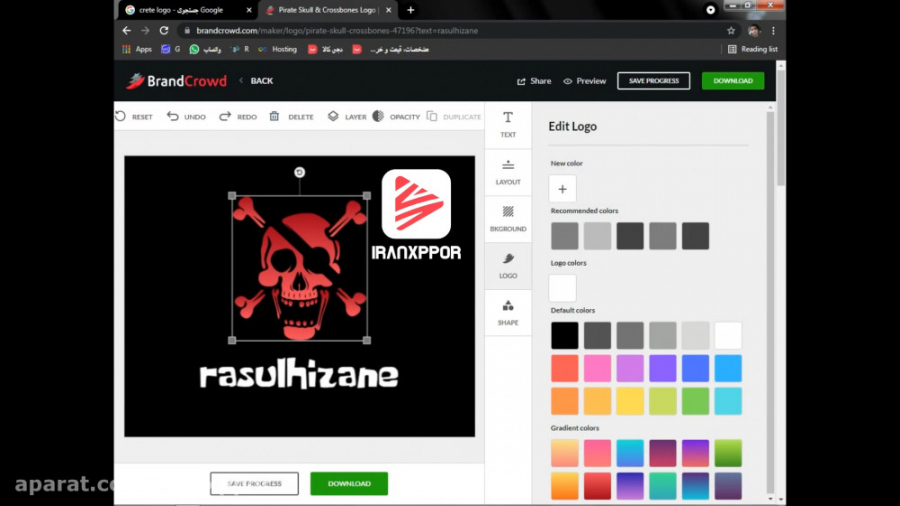Reset the logo design
Viewport: 900px width, 506px height.
[x=121, y=116]
